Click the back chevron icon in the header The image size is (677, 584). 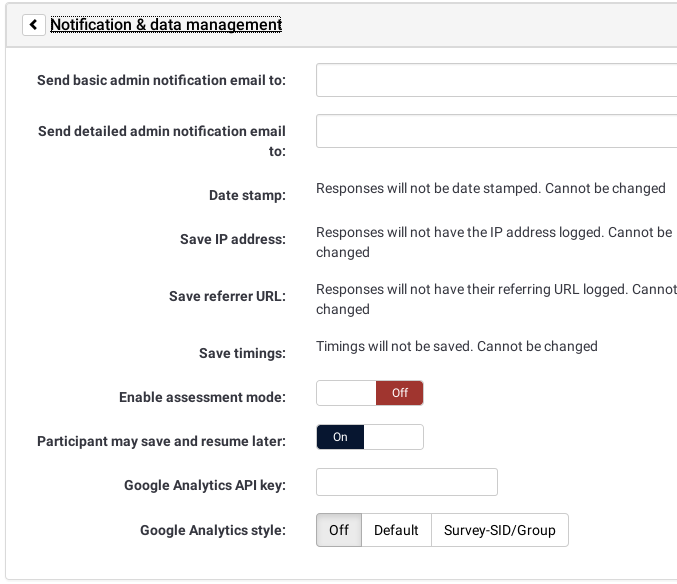tap(35, 25)
